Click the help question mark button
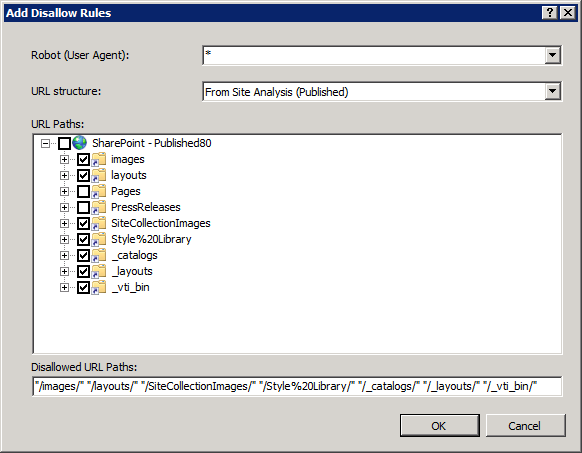The height and width of the screenshot is (453, 582). tap(550, 13)
